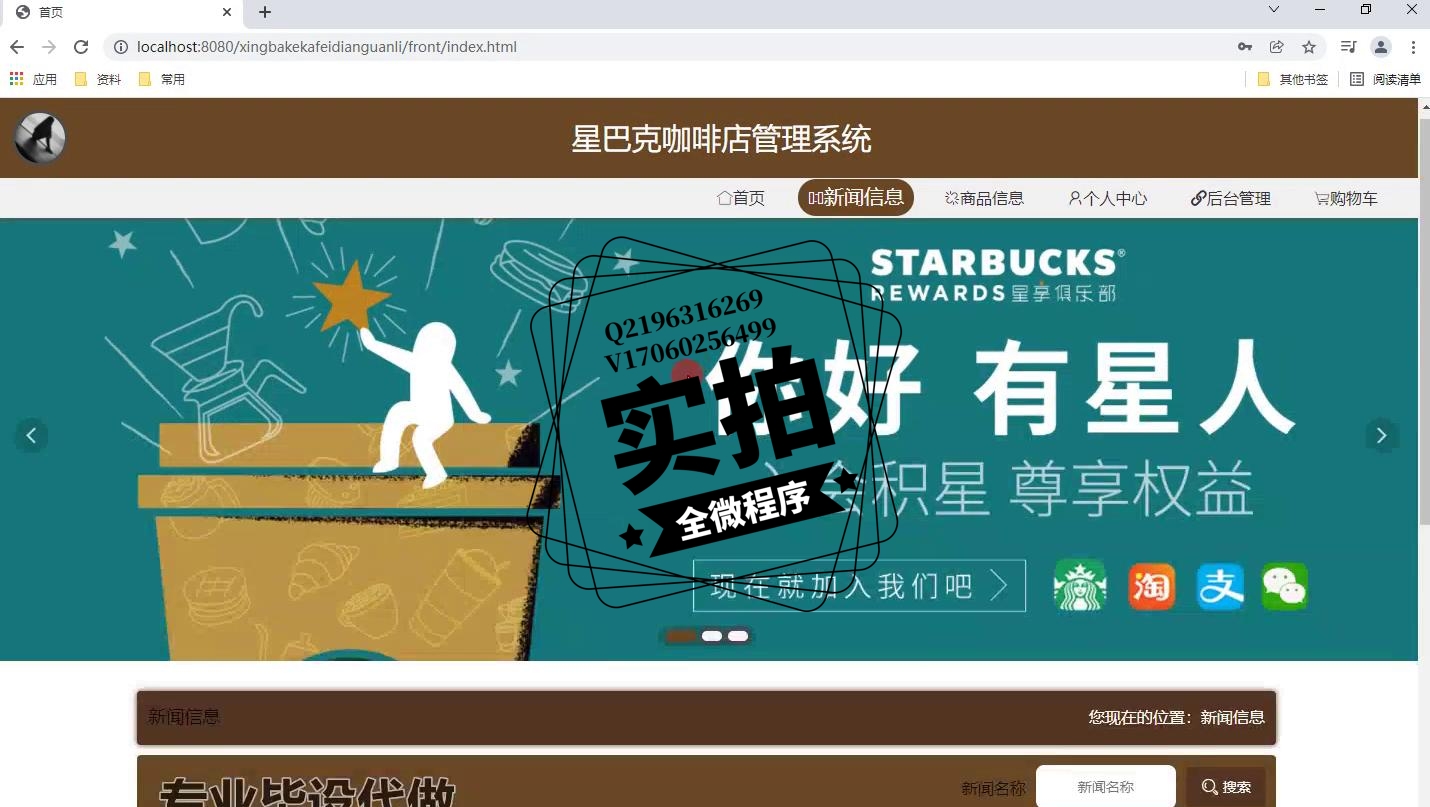
Task: Show previous carousel slide
Action: pyautogui.click(x=31, y=435)
